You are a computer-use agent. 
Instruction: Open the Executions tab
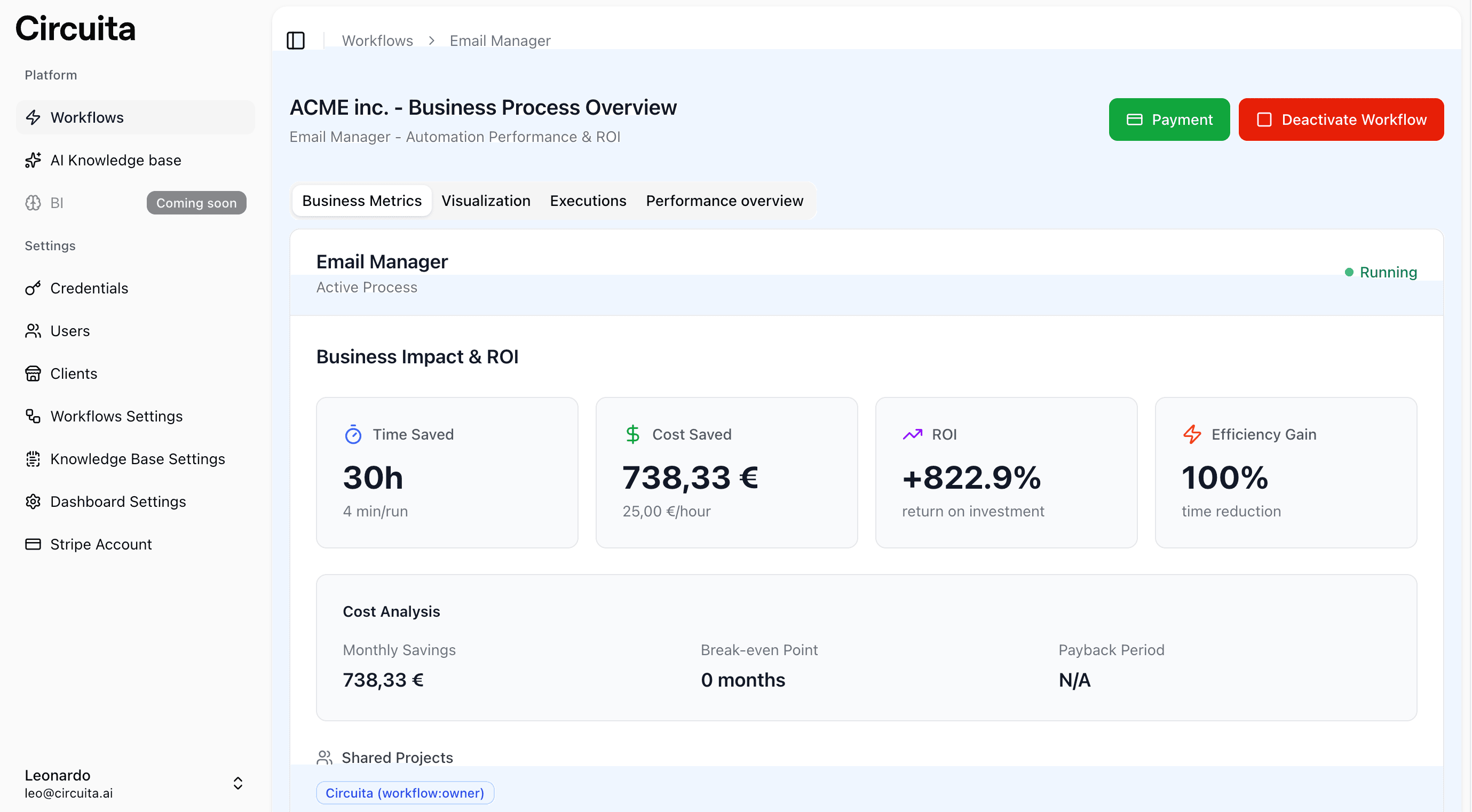(588, 201)
